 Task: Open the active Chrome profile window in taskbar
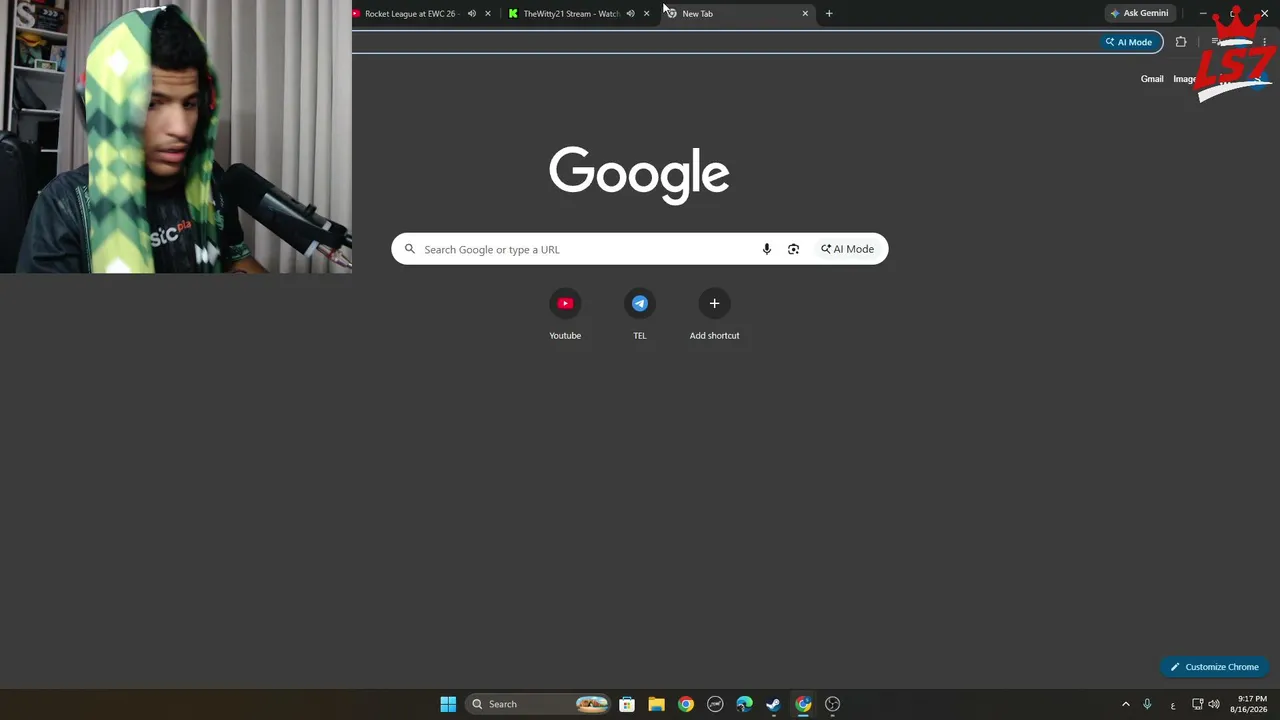(x=803, y=704)
